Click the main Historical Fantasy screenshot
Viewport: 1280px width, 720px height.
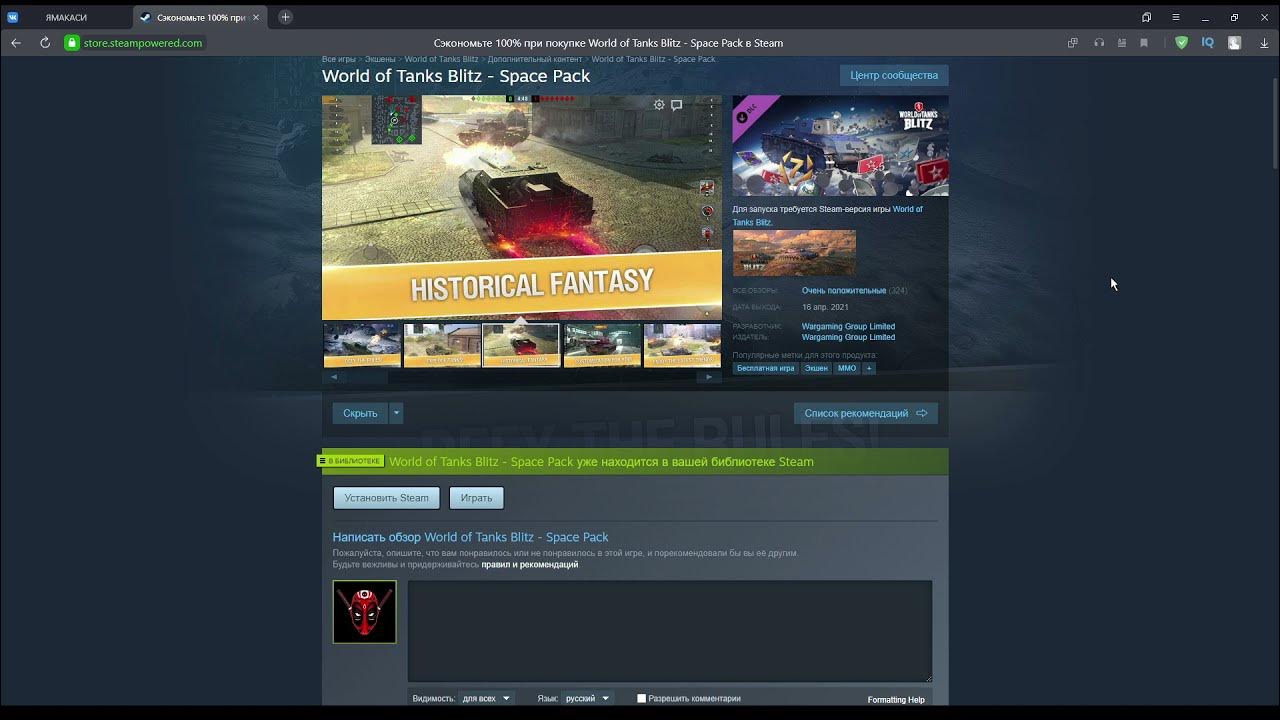[x=521, y=207]
